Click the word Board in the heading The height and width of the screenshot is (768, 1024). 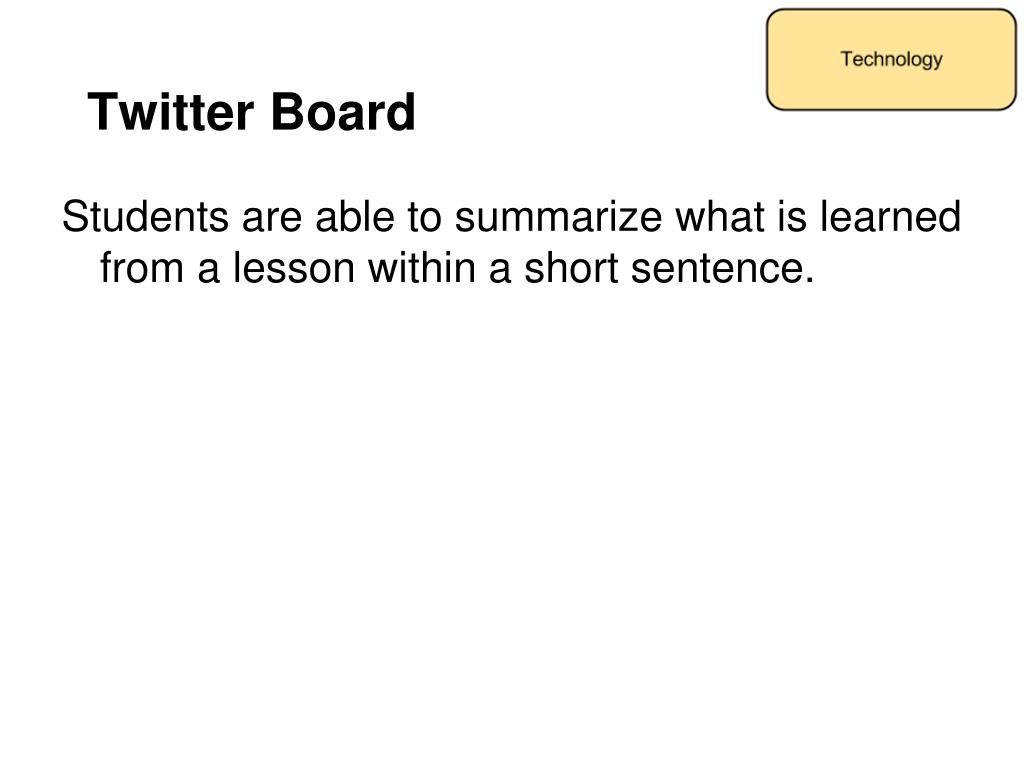pos(343,112)
